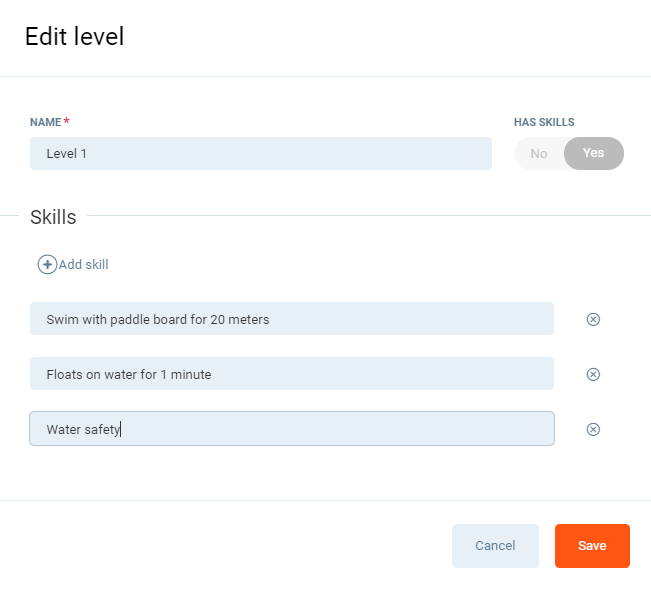Switch Has Skills to No
This screenshot has width=651, height=590.
click(539, 154)
